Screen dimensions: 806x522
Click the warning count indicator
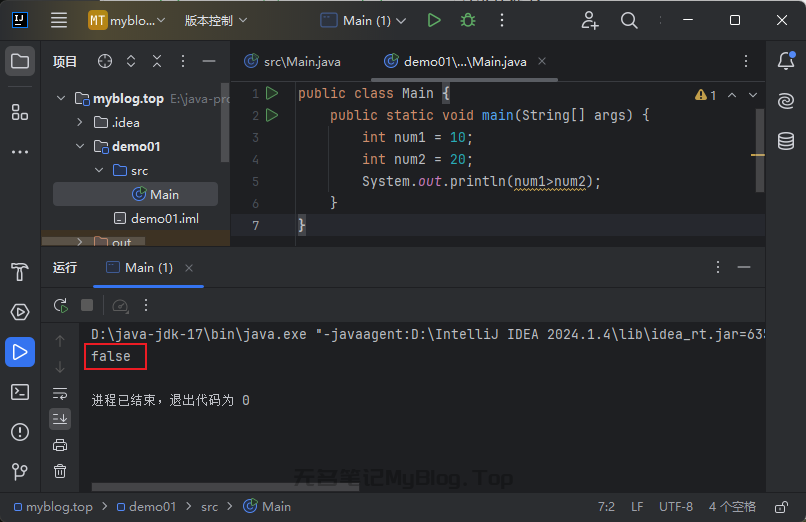[705, 95]
